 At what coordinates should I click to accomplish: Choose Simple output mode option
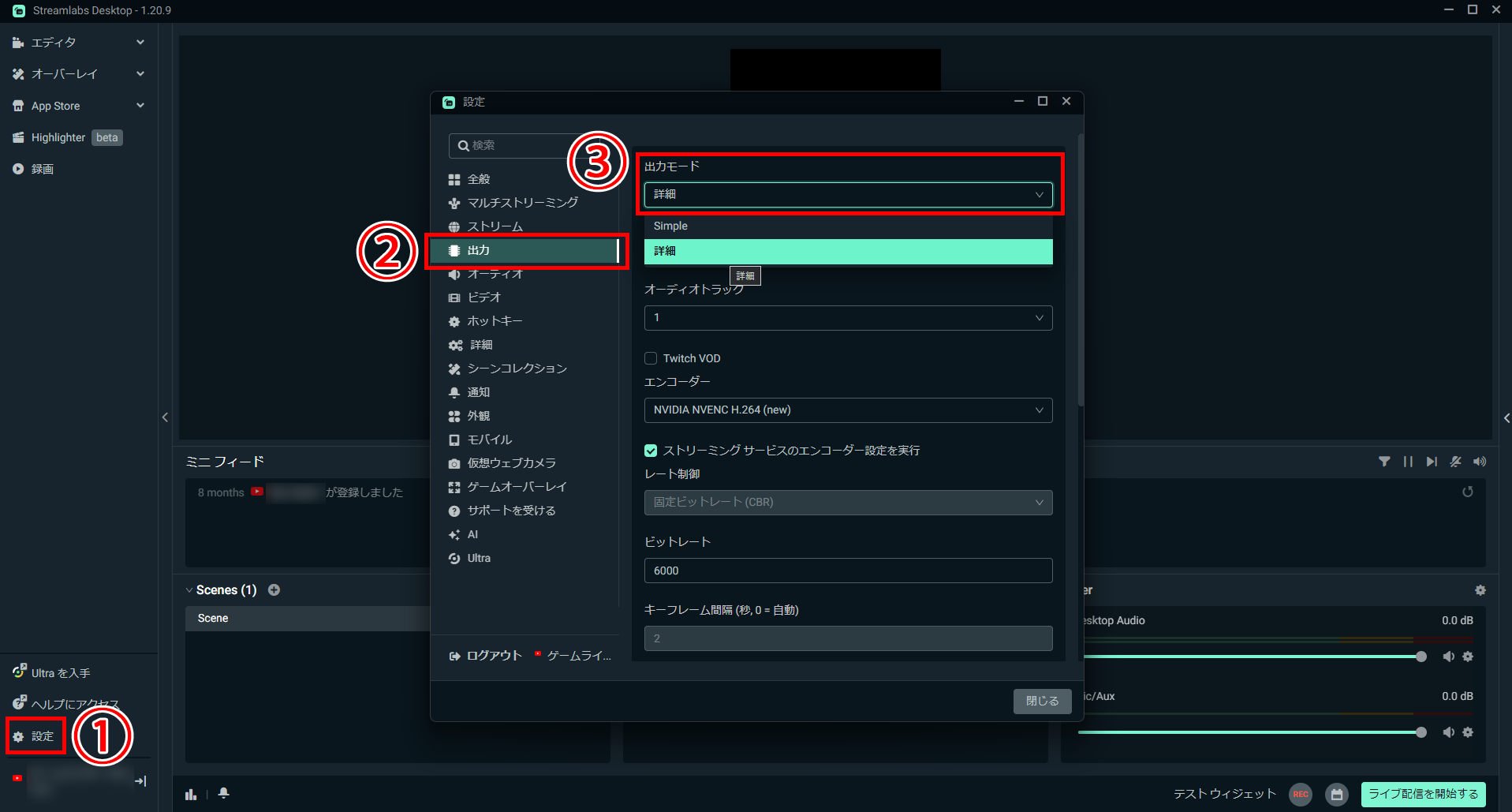coord(848,226)
